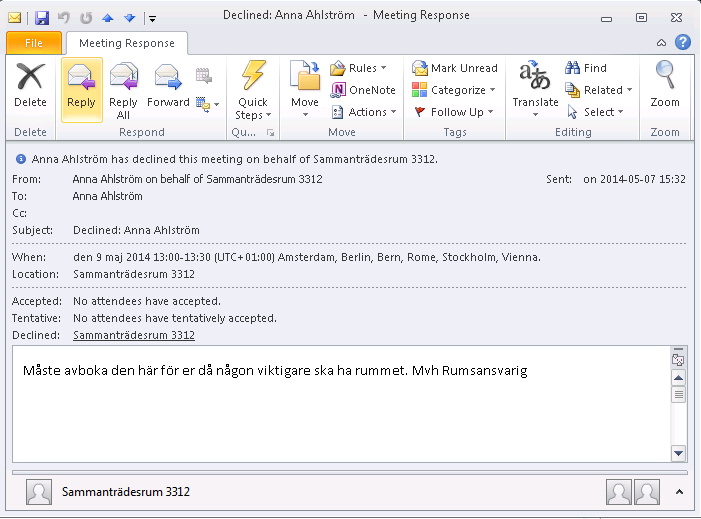Click the envelope icon in the title bar
This screenshot has width=701, height=519.
point(14,18)
